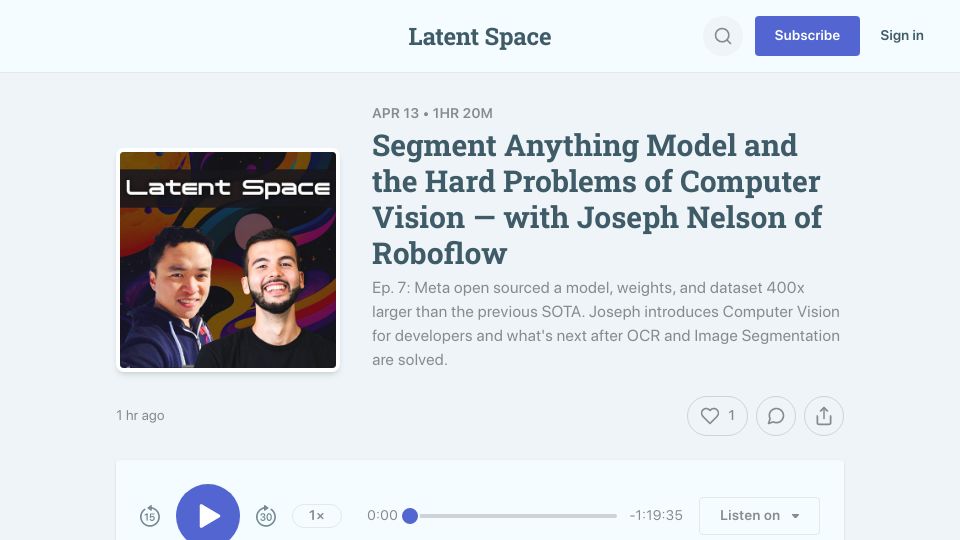Viewport: 960px width, 540px height.
Task: Rewind 15 seconds
Action: point(149,516)
